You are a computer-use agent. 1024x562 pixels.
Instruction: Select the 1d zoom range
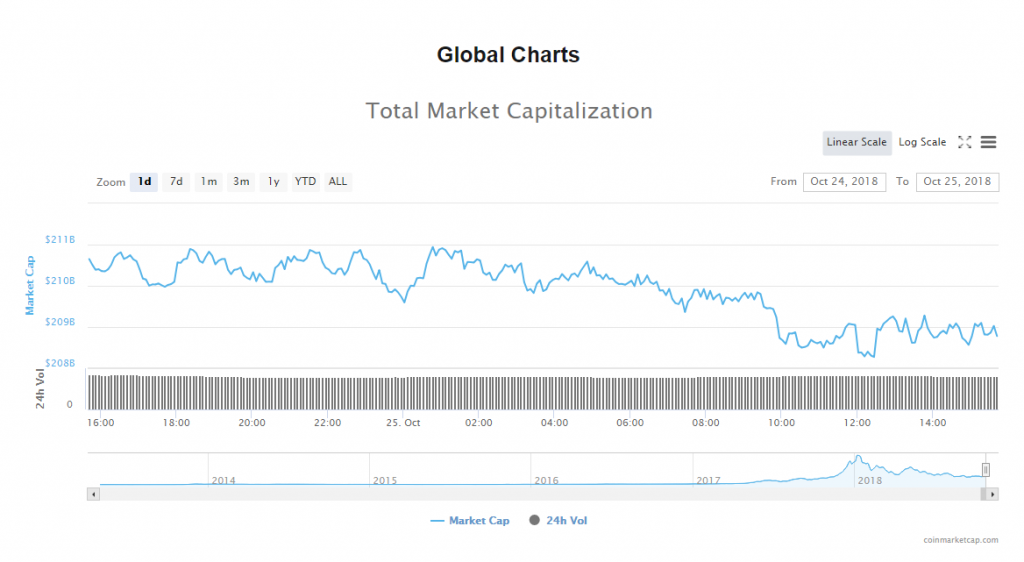click(145, 182)
